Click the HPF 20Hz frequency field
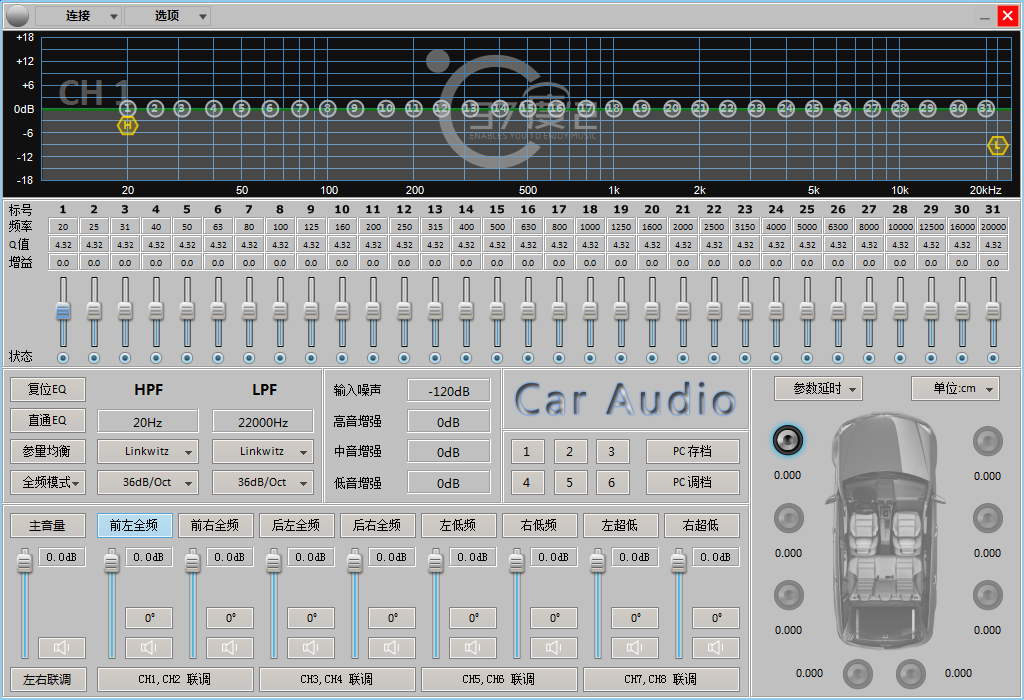 click(x=148, y=422)
